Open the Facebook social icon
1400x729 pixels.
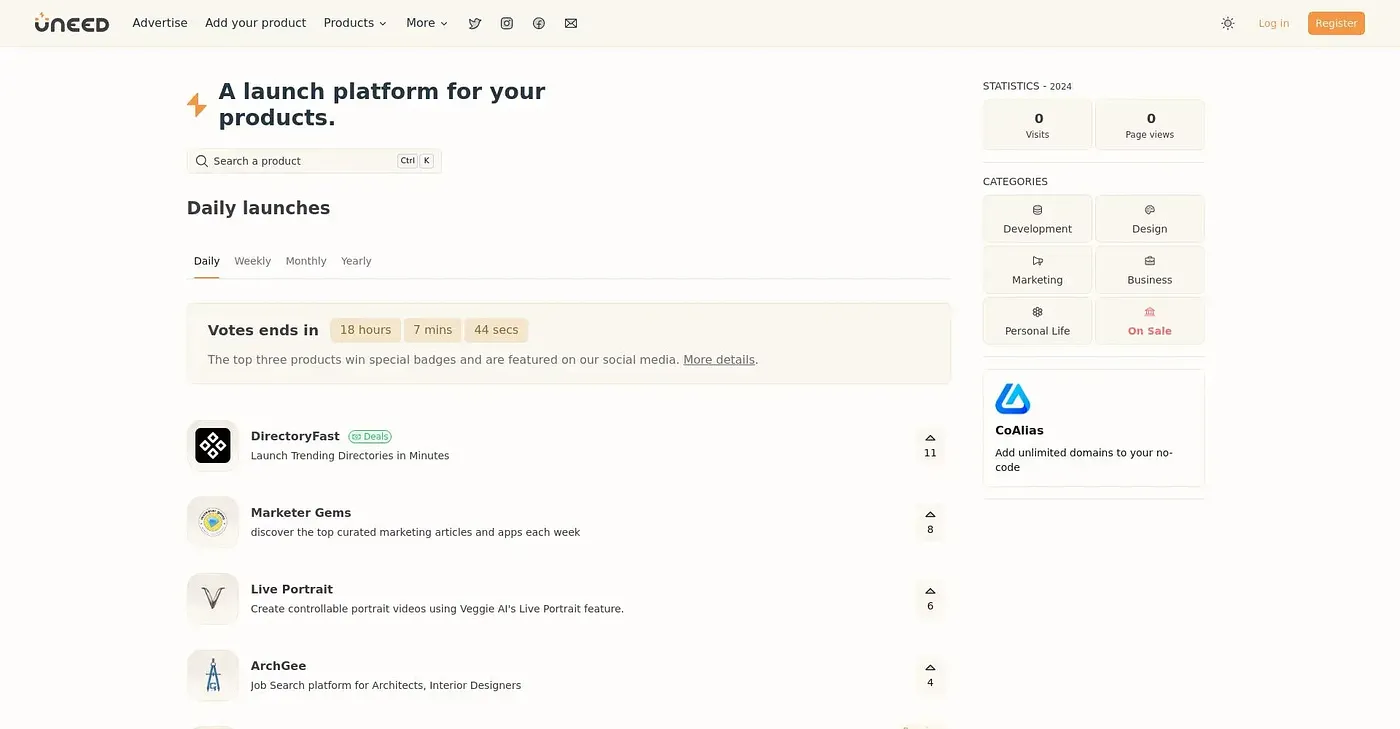click(x=539, y=23)
